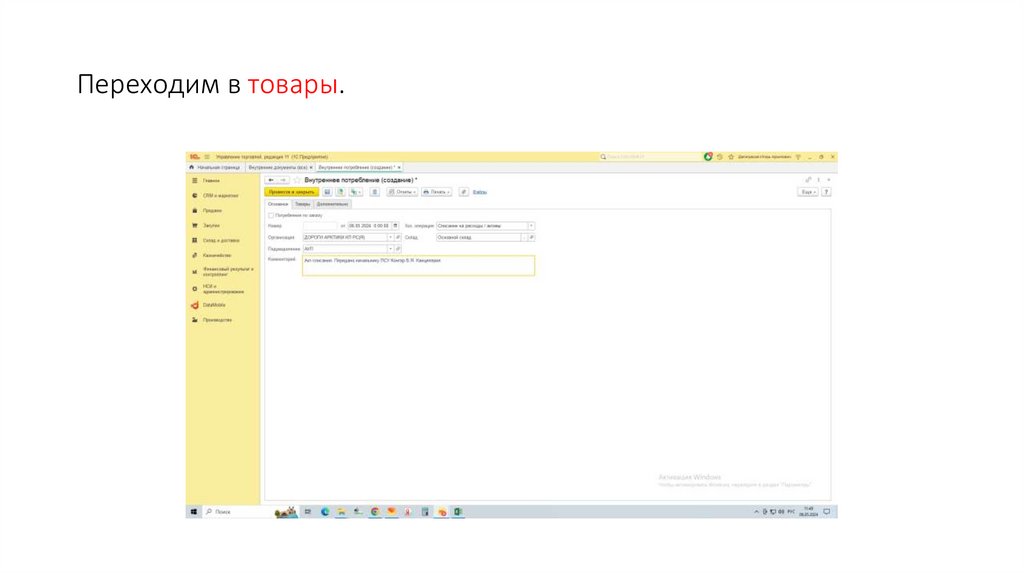The width and height of the screenshot is (1024, 574).
Task: Open Продажи section in sidebar
Action: [x=212, y=211]
